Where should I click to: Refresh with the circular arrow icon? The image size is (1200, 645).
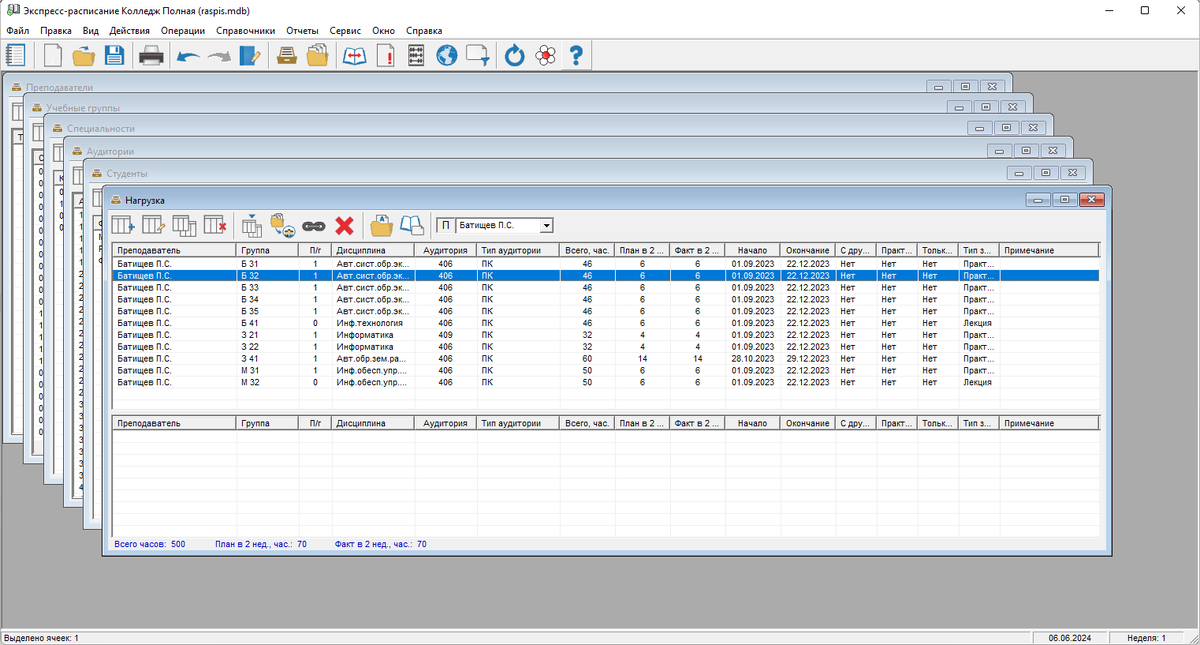(x=514, y=55)
